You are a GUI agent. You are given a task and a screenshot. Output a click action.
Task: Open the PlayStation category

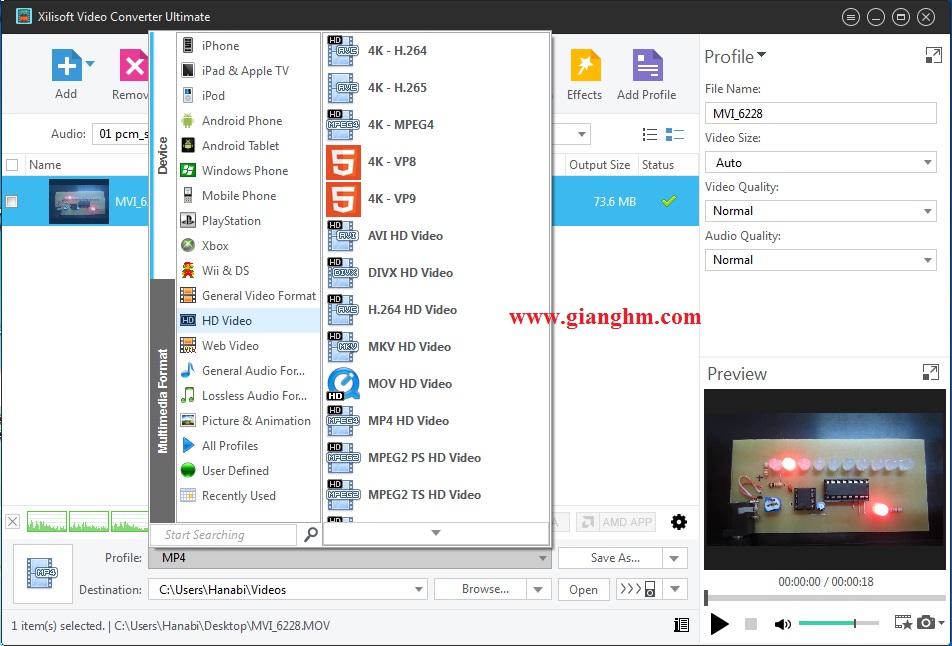point(248,221)
